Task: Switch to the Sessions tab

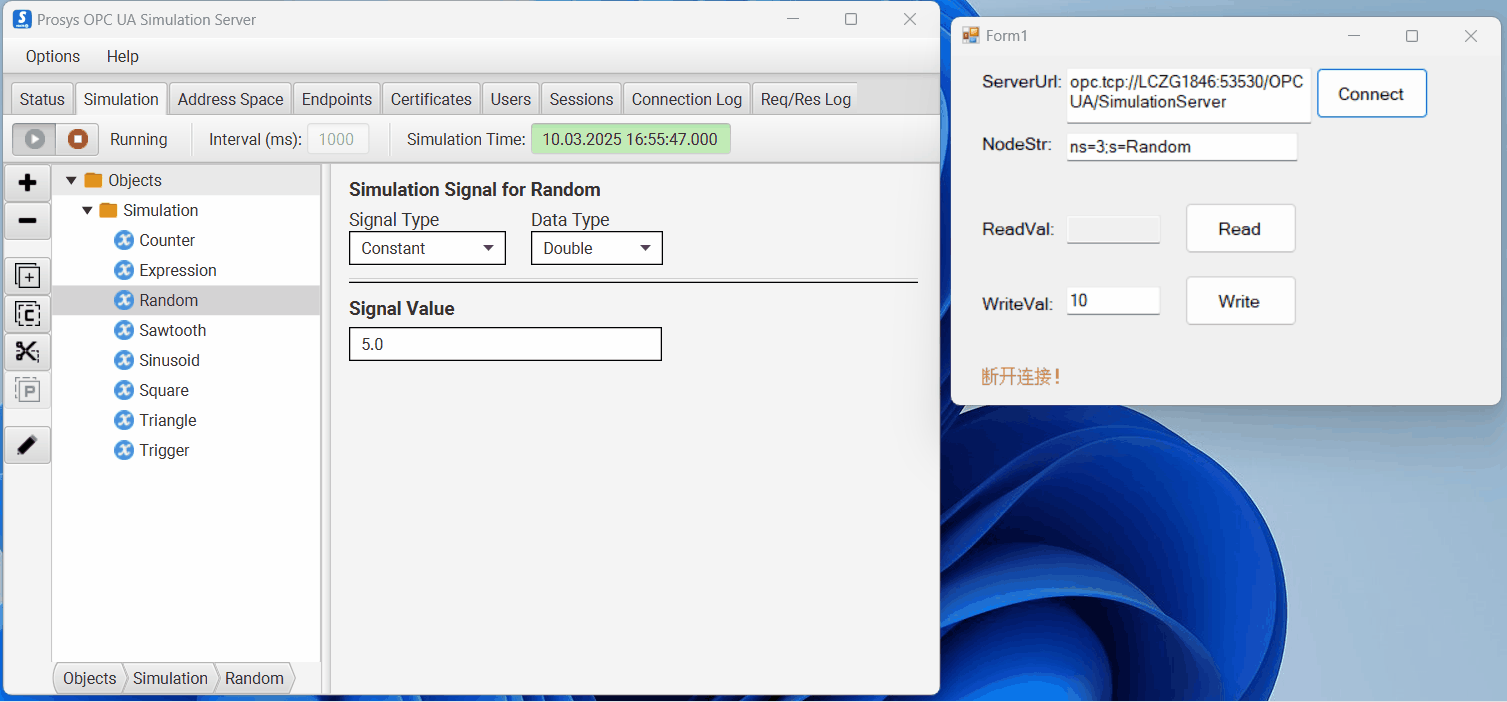Action: pos(581,99)
